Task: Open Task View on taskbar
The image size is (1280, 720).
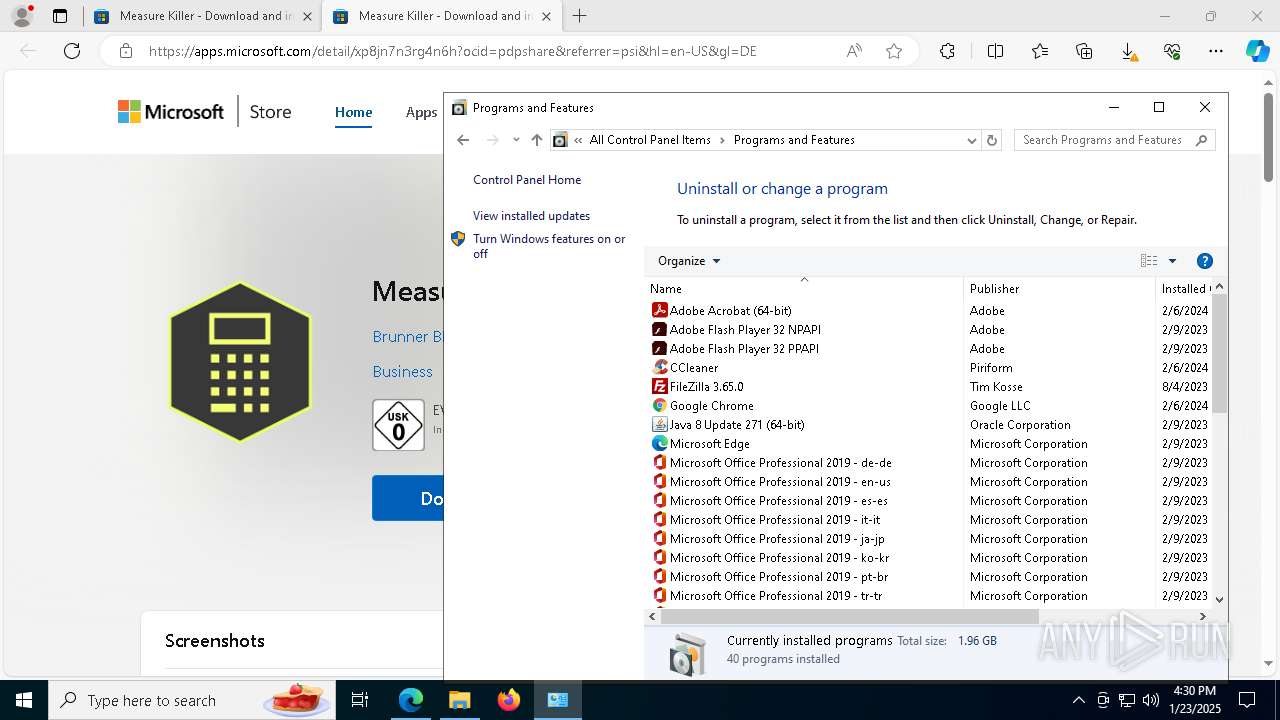Action: (x=360, y=700)
